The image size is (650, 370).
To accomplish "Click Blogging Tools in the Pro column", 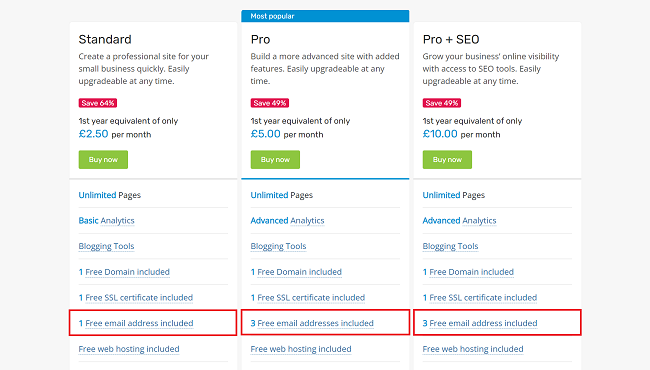I will click(x=279, y=246).
